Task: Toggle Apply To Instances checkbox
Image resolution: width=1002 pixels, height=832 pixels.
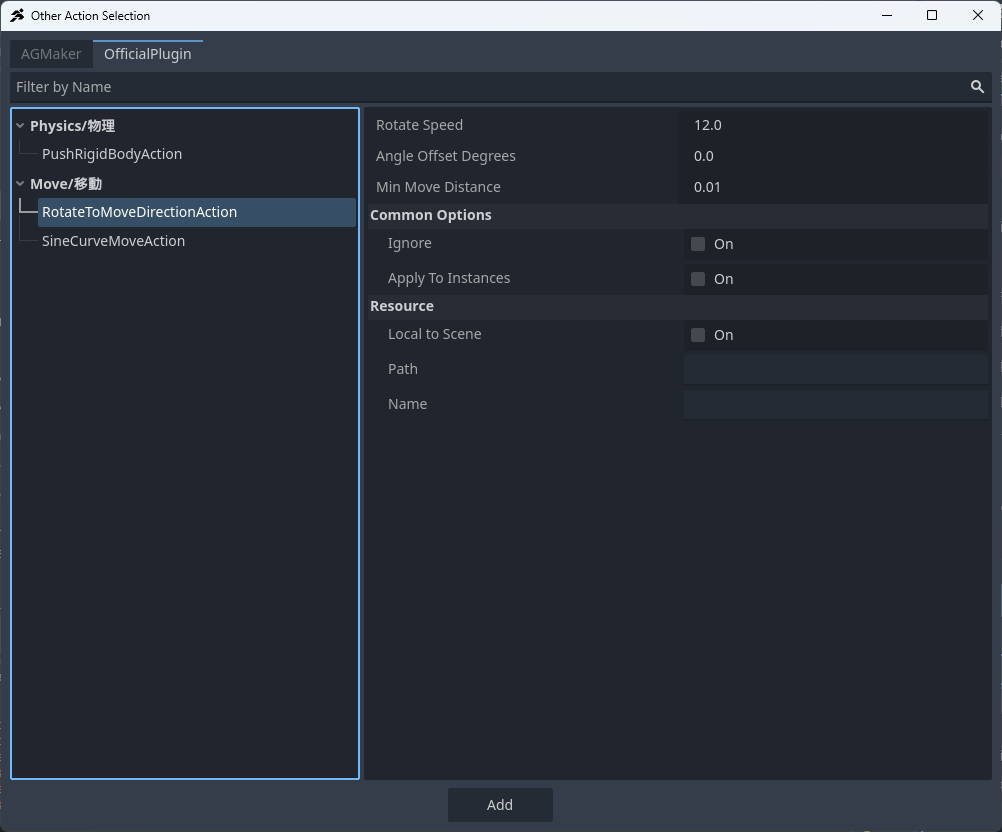Action: [698, 279]
